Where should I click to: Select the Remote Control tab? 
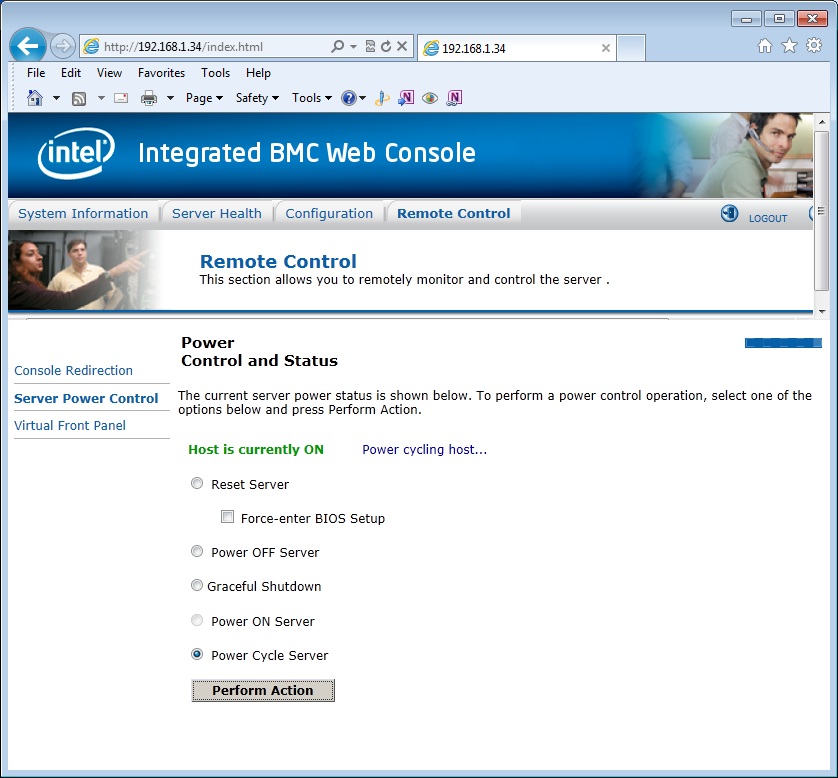453,214
